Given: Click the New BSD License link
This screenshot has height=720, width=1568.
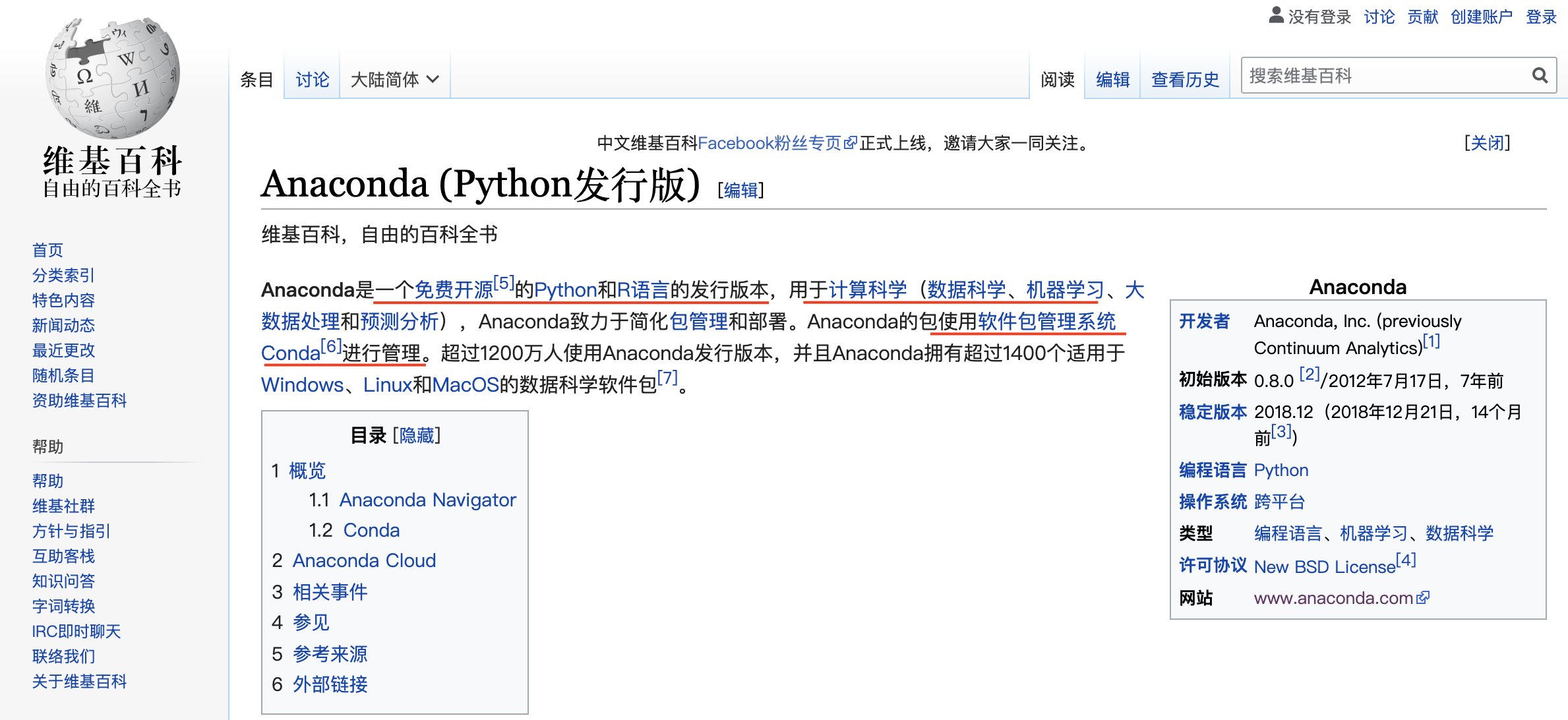Looking at the screenshot, I should click(x=1324, y=566).
